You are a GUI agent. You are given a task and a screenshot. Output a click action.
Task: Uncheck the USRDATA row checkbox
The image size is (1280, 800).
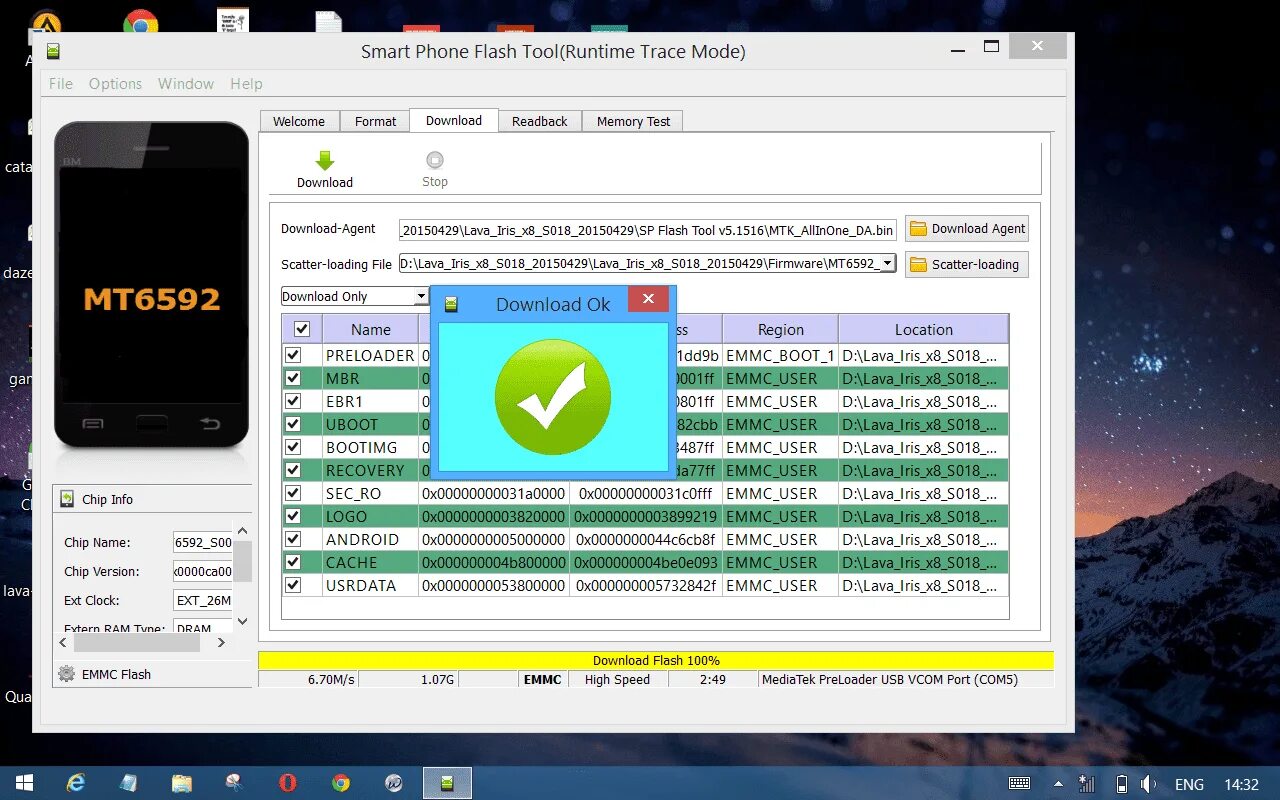293,585
